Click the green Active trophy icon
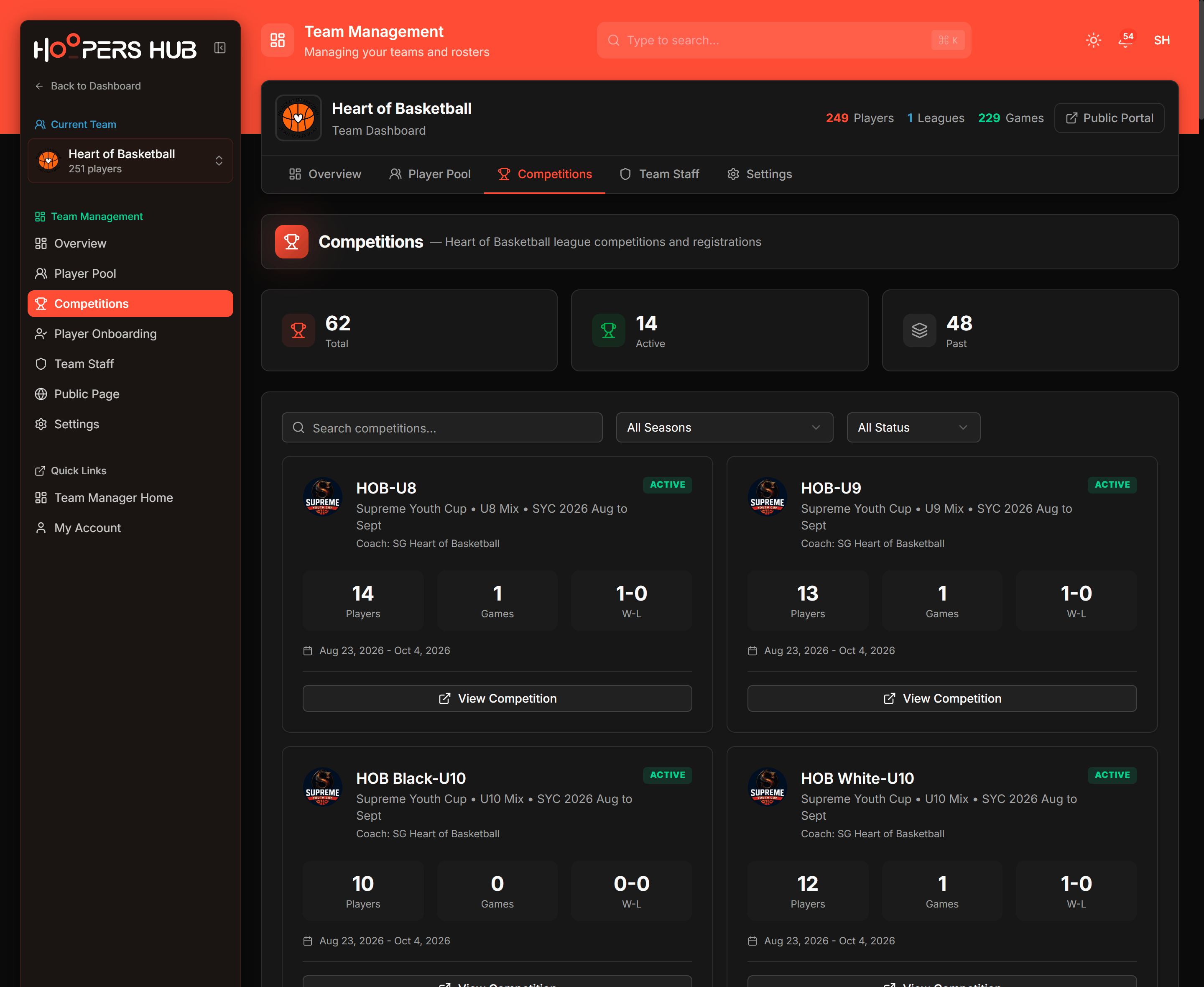The image size is (1204, 987). tap(609, 330)
